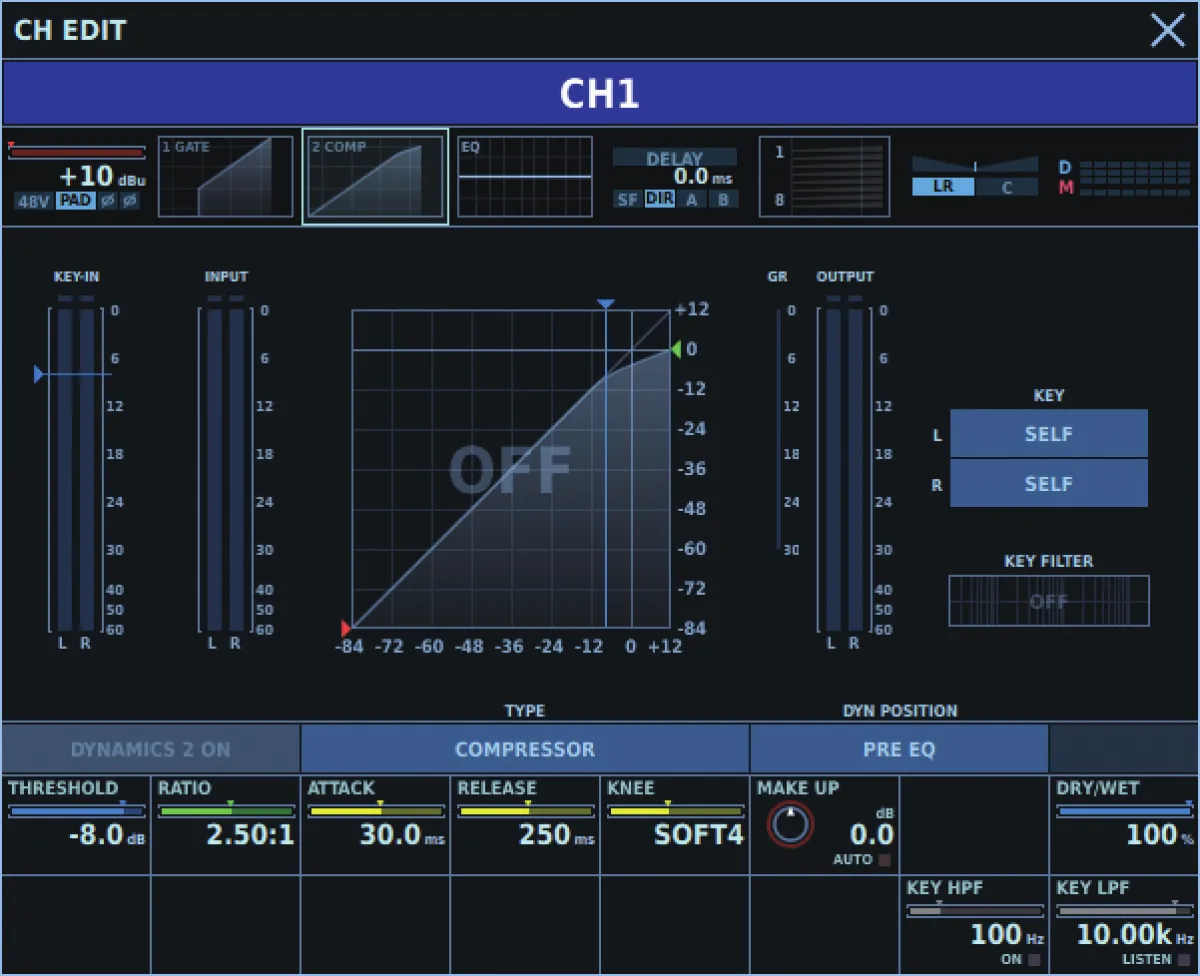Toggle the first phase invert icon

click(107, 200)
